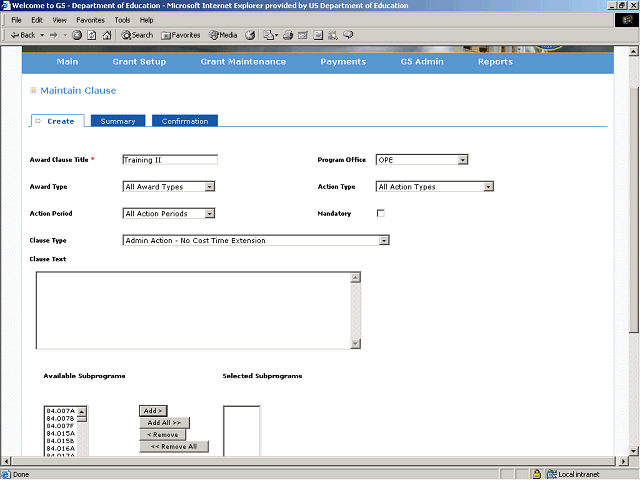Click Clause Text scrollbar down arrow
The width and height of the screenshot is (640, 480).
point(356,343)
